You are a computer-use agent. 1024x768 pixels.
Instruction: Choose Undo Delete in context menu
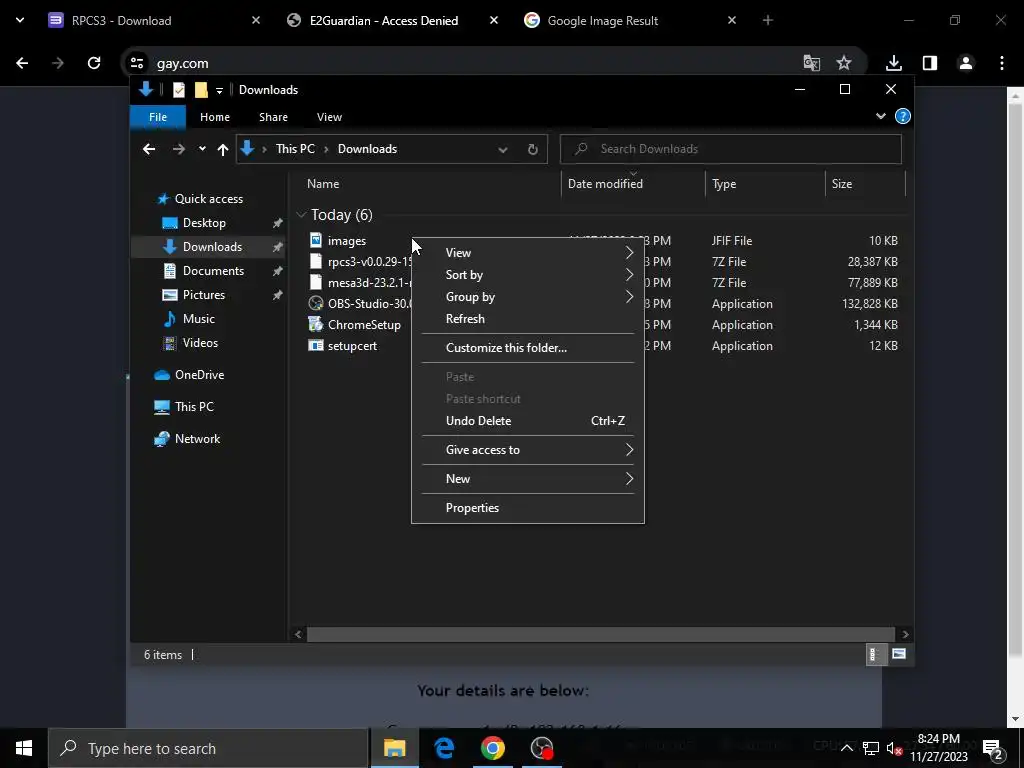pos(528,421)
